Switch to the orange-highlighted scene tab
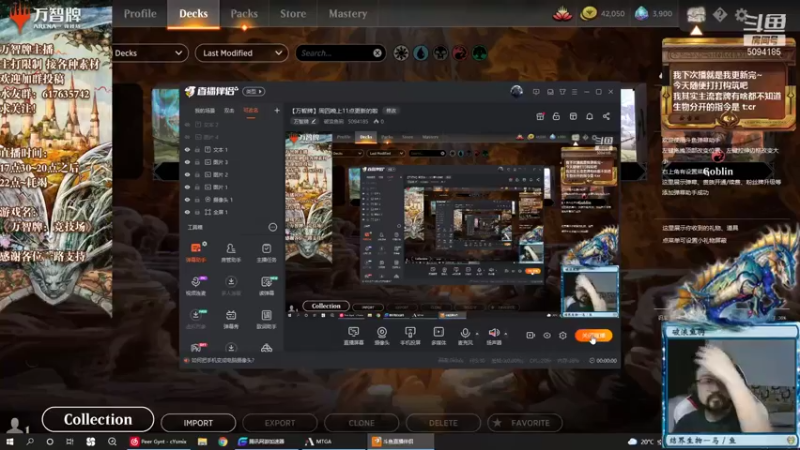800x450 pixels. tap(251, 111)
